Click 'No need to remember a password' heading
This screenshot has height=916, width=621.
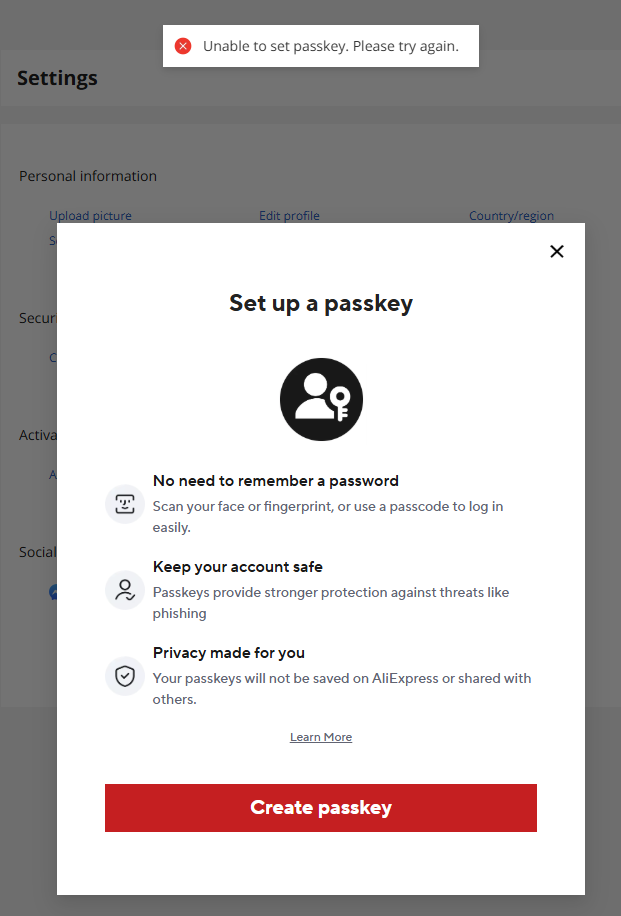[x=276, y=481]
